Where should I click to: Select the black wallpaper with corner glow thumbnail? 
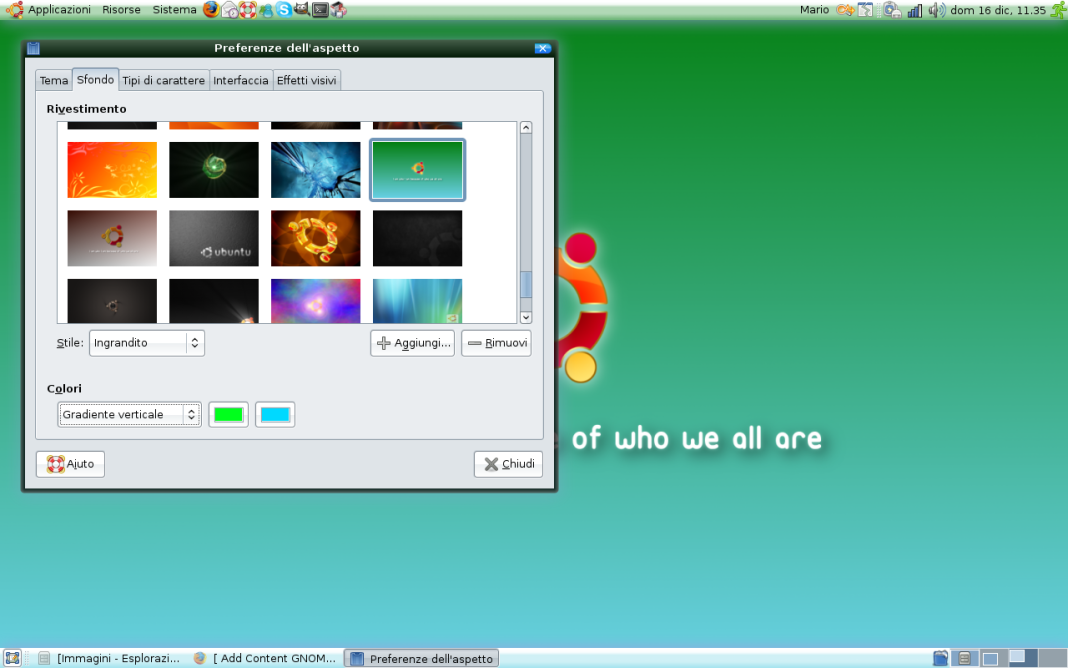pyautogui.click(x=214, y=300)
